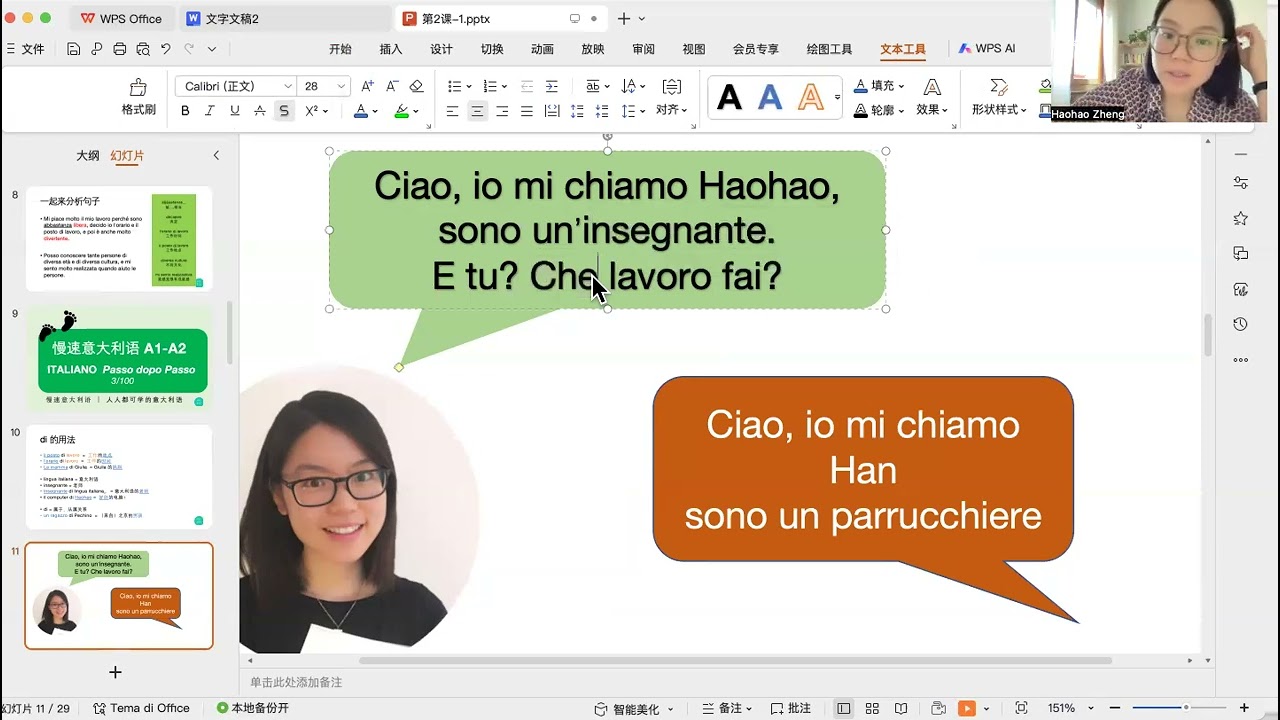Click 批注 comments button
This screenshot has width=1280, height=720.
pyautogui.click(x=790, y=708)
